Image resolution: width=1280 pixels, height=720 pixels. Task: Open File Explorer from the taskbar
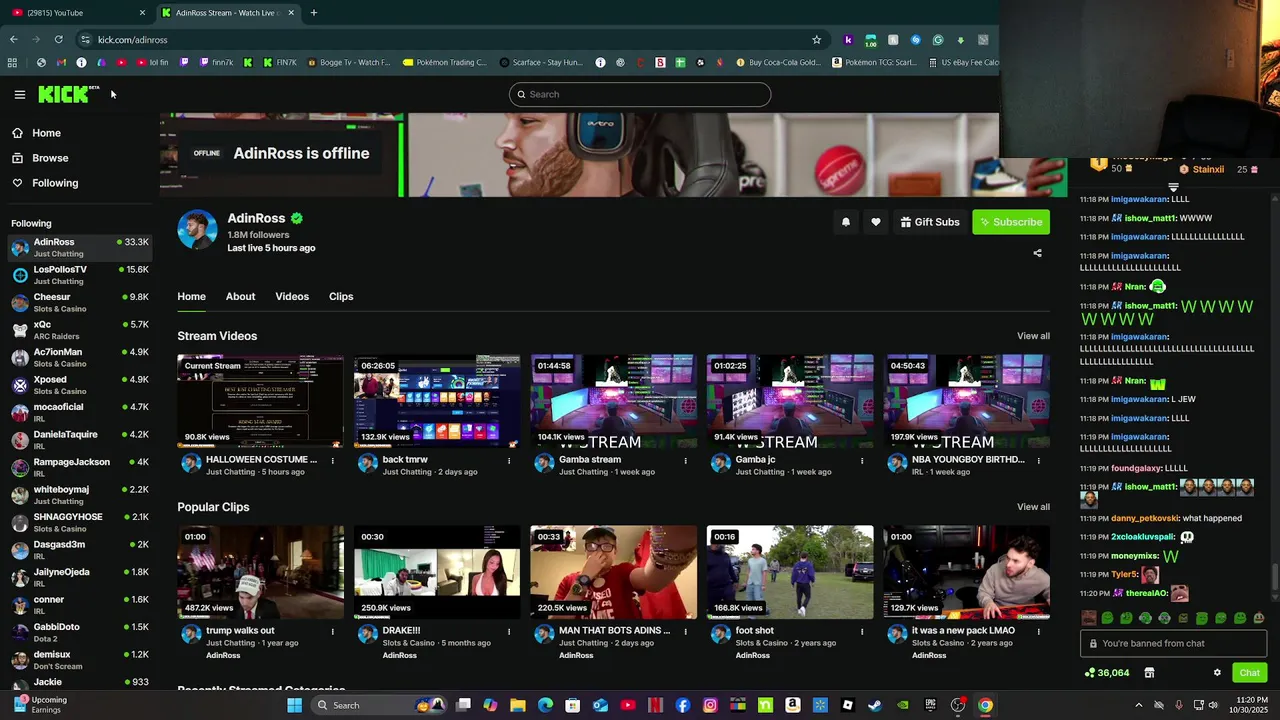click(518, 705)
